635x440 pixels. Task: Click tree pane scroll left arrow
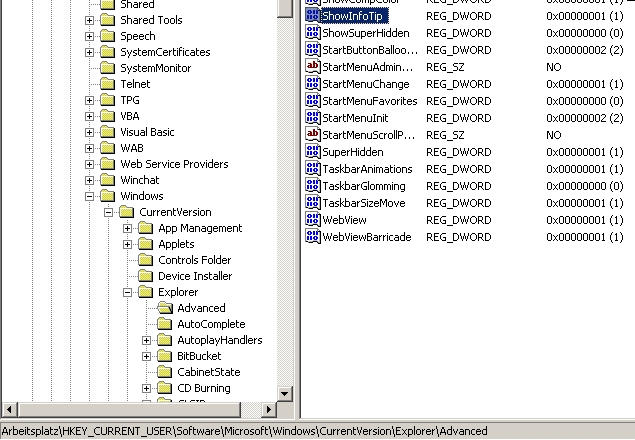(9, 409)
